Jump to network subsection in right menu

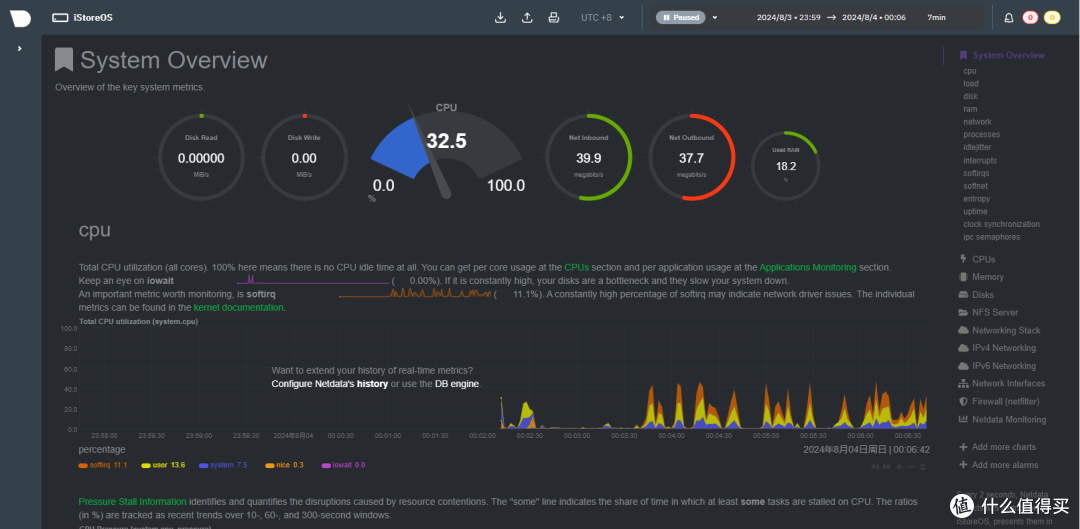[977, 122]
